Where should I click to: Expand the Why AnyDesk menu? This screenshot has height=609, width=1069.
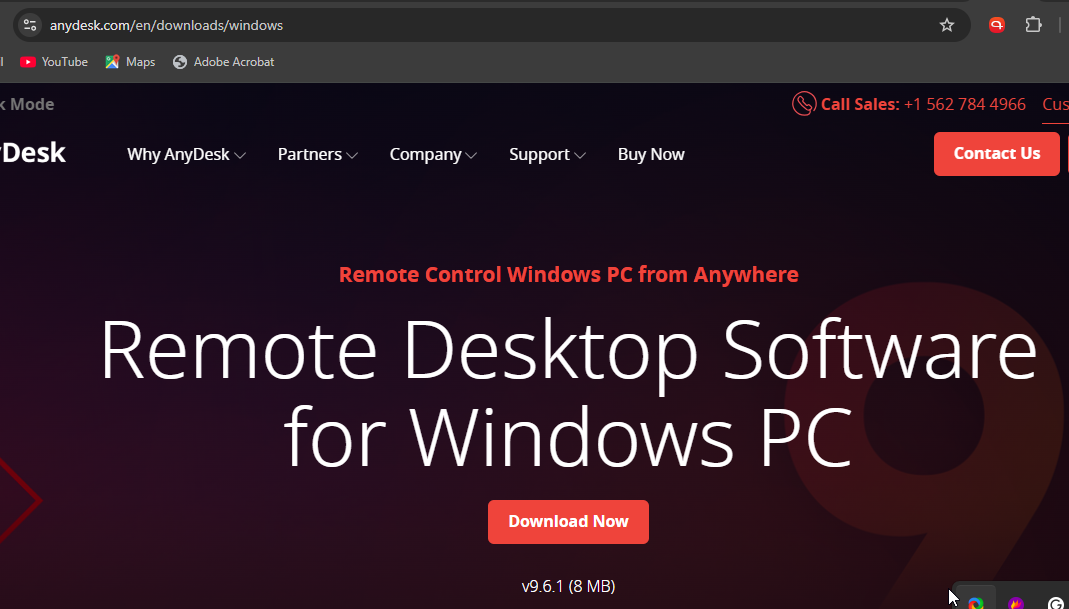tap(186, 154)
